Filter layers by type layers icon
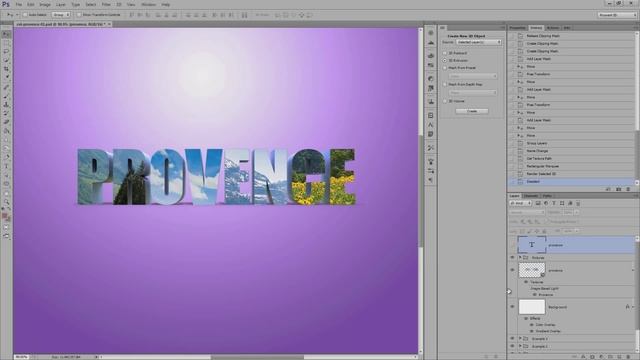The image size is (640, 360). [x=554, y=203]
